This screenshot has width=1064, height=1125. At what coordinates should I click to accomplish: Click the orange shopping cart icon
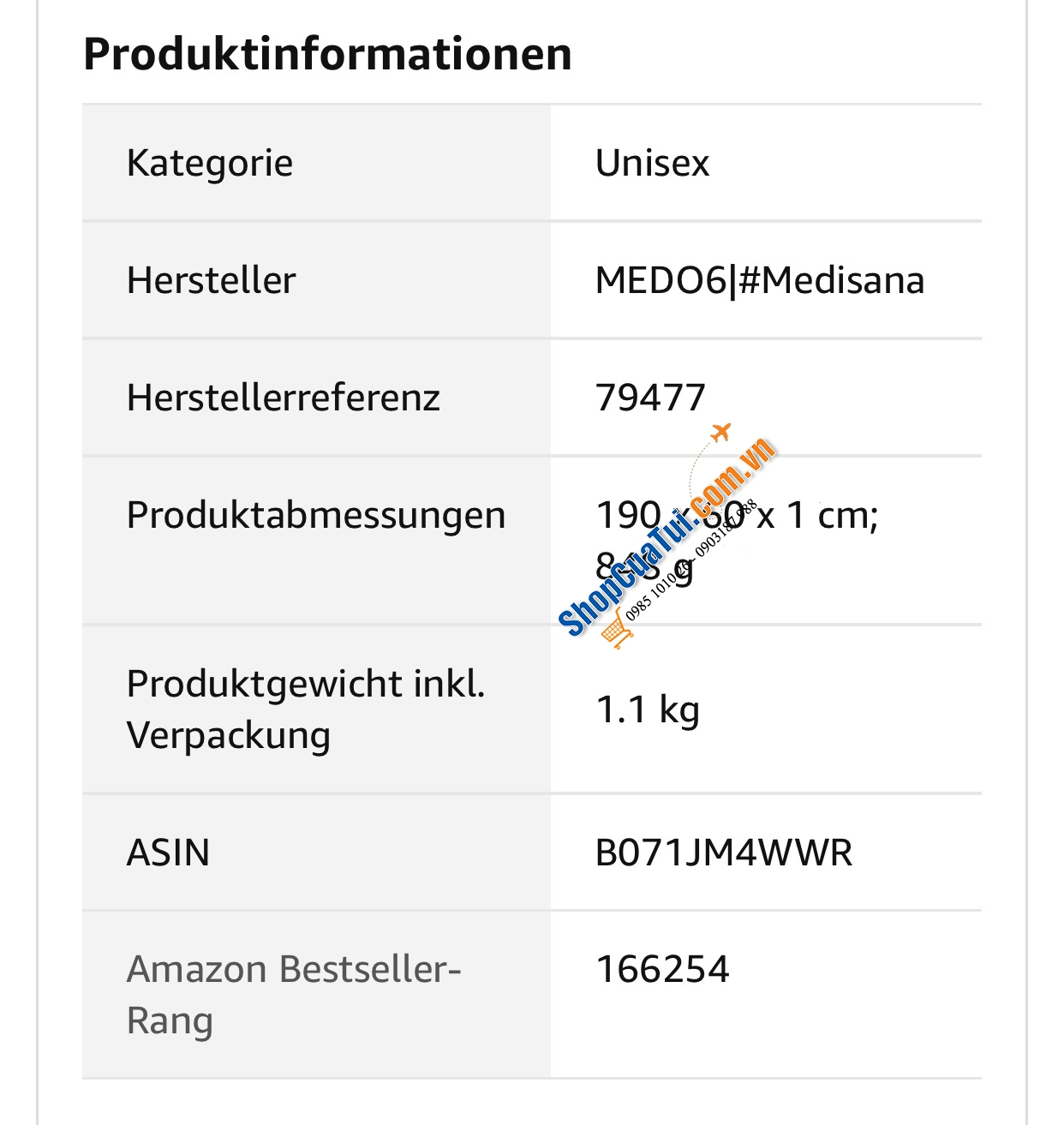pyautogui.click(x=618, y=631)
